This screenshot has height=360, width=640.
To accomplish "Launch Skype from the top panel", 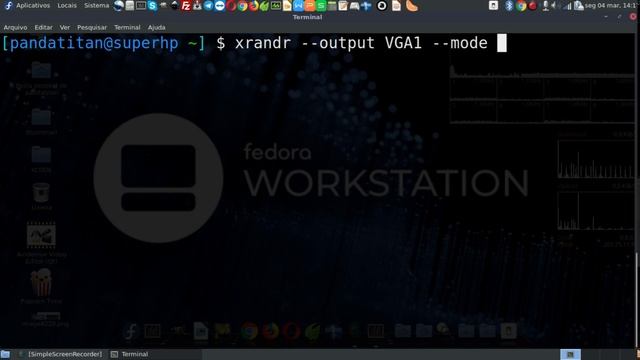I will [x=152, y=6].
